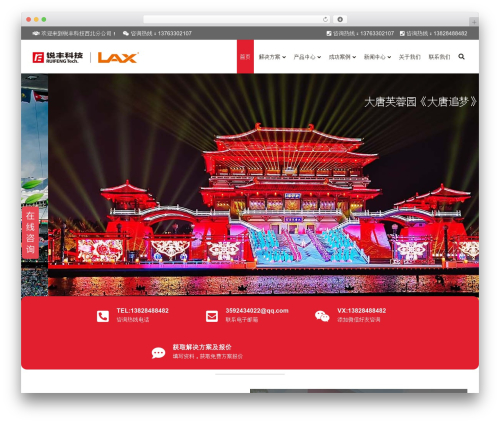Click the browser reload icon

[325, 19]
